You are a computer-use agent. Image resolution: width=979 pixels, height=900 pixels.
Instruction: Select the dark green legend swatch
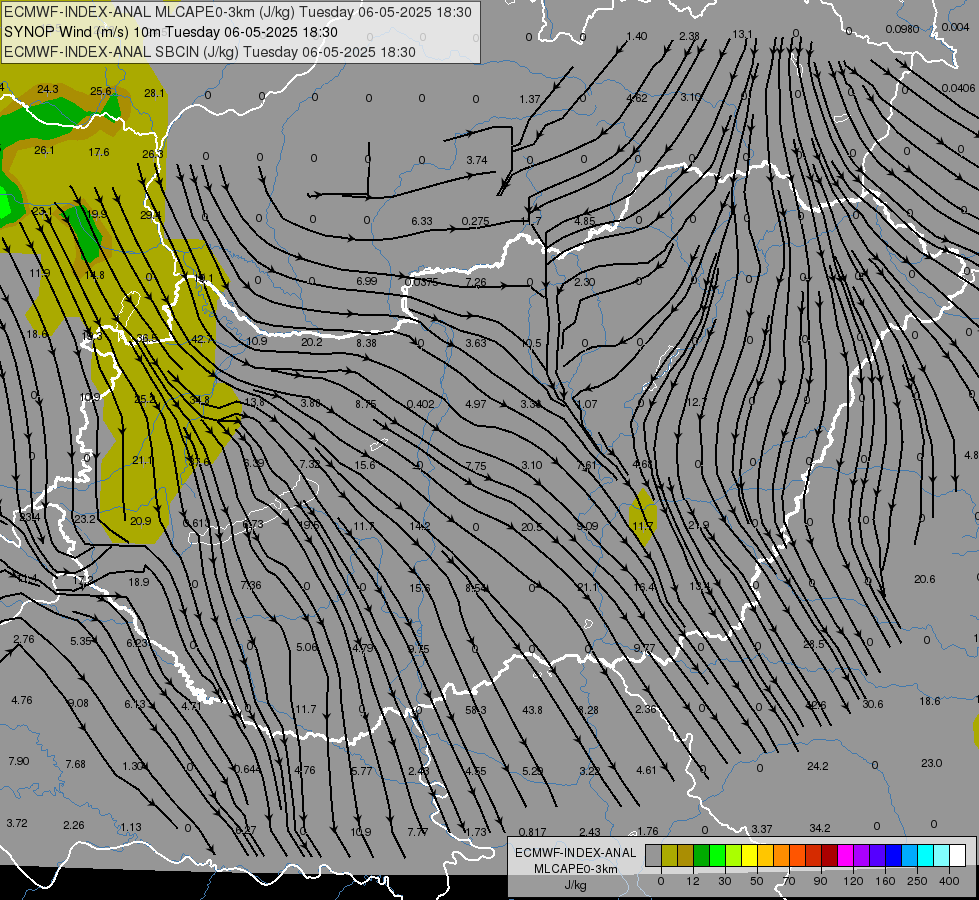tap(702, 855)
